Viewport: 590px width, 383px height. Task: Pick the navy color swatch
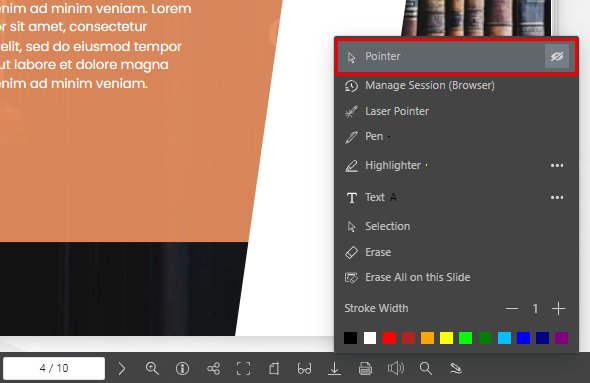tap(543, 338)
